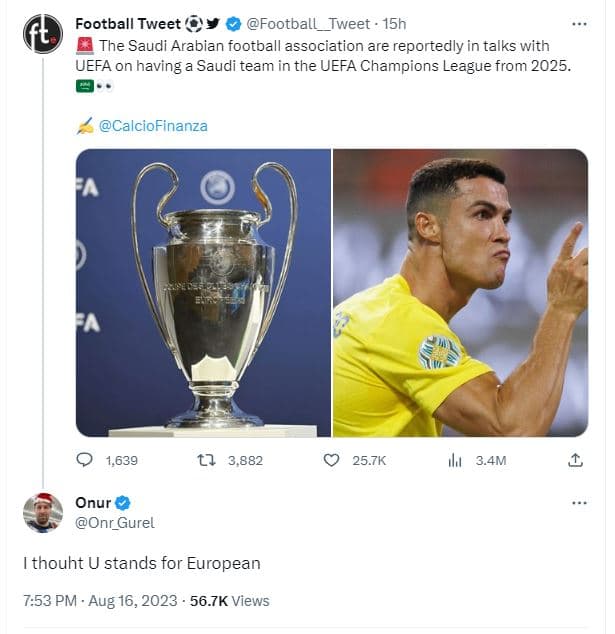Click the 56.7K Views count

pyautogui.click(x=229, y=601)
